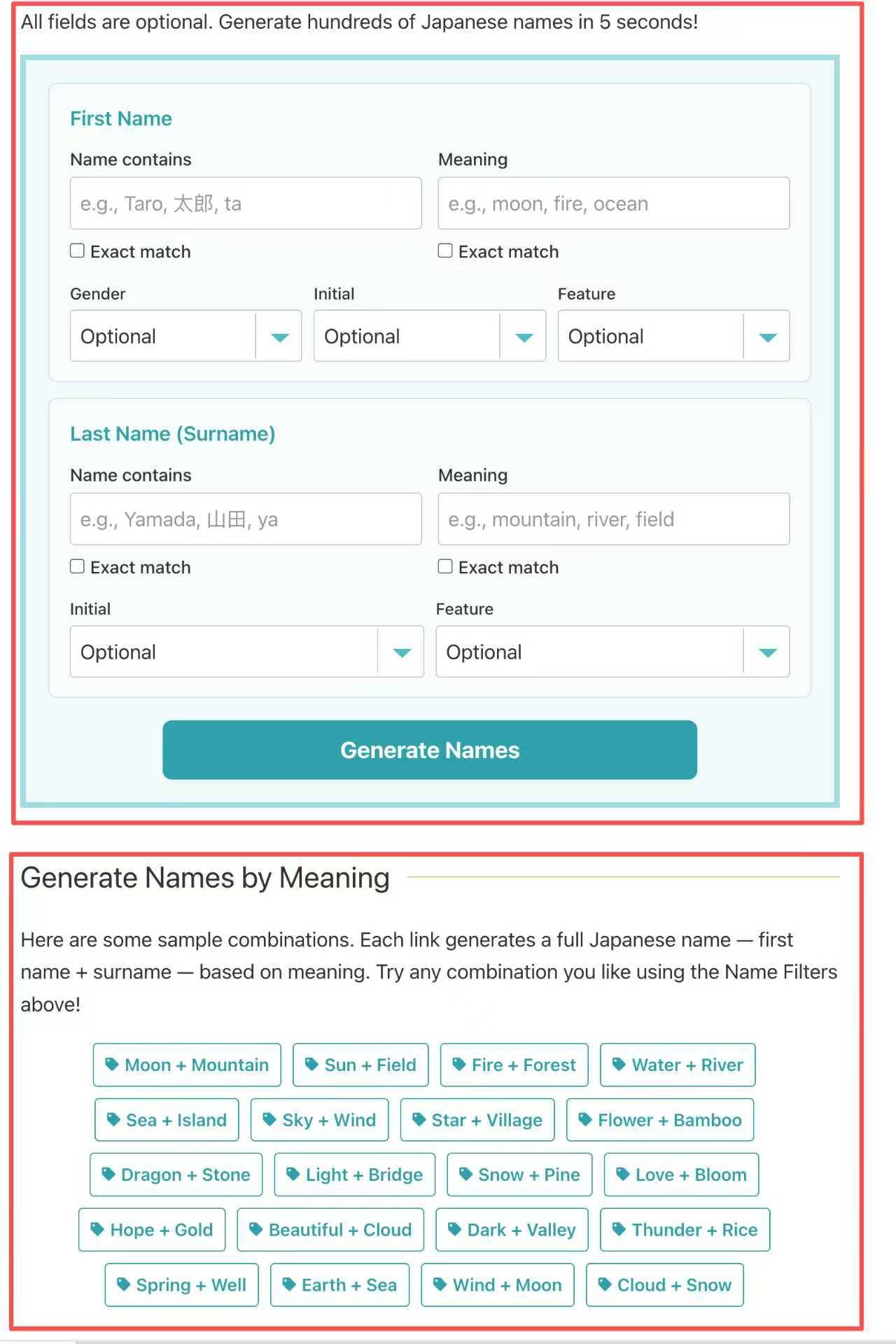Click the Generate Names button
The image size is (896, 1344).
point(430,750)
